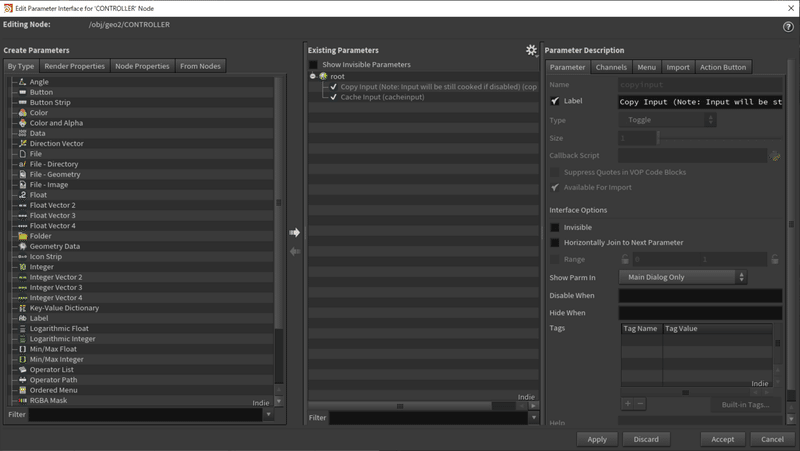The image size is (800, 451).
Task: Enable Show Invisible Parameters checkbox
Action: pos(313,65)
